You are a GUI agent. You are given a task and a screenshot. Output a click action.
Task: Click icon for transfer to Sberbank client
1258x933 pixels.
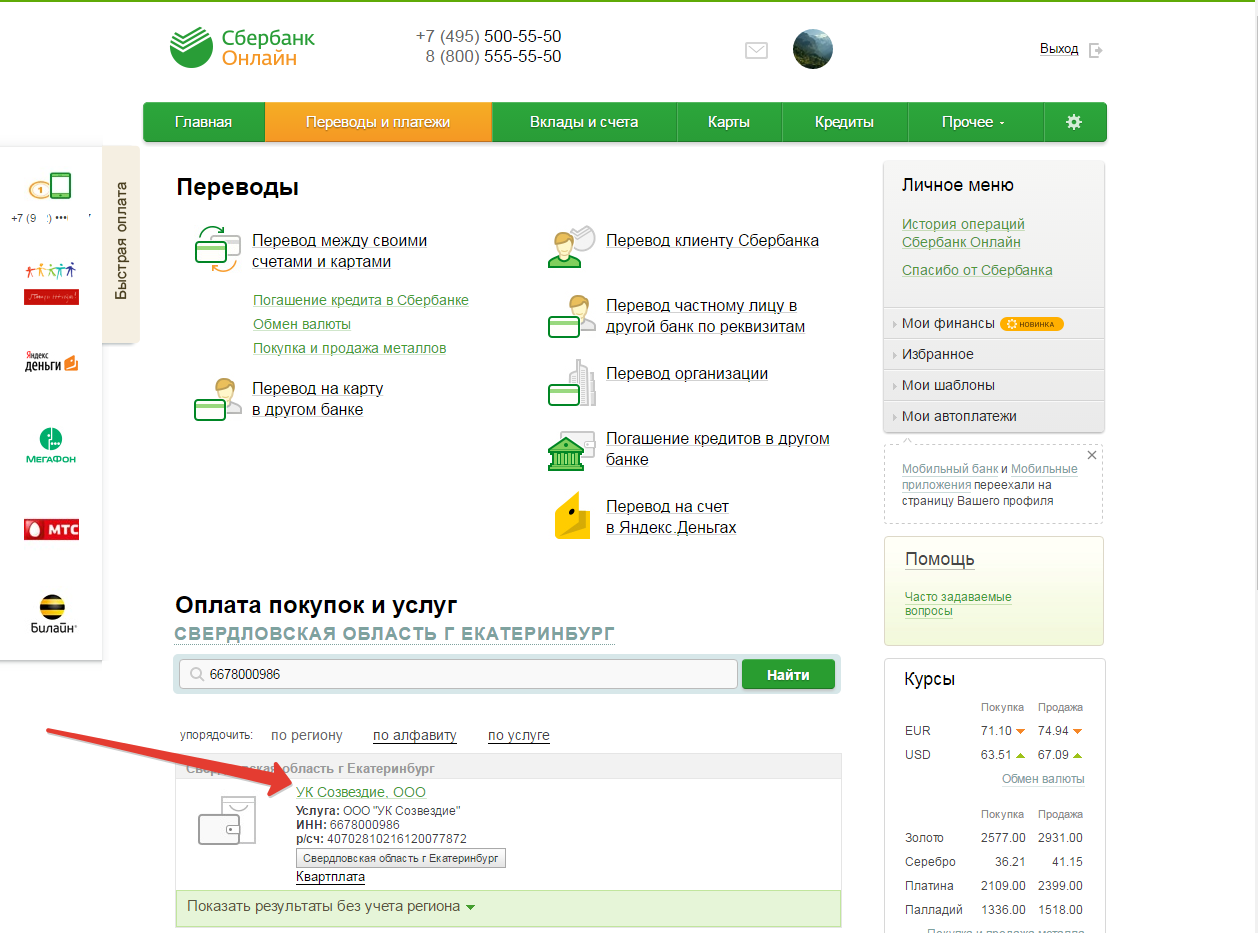point(571,247)
